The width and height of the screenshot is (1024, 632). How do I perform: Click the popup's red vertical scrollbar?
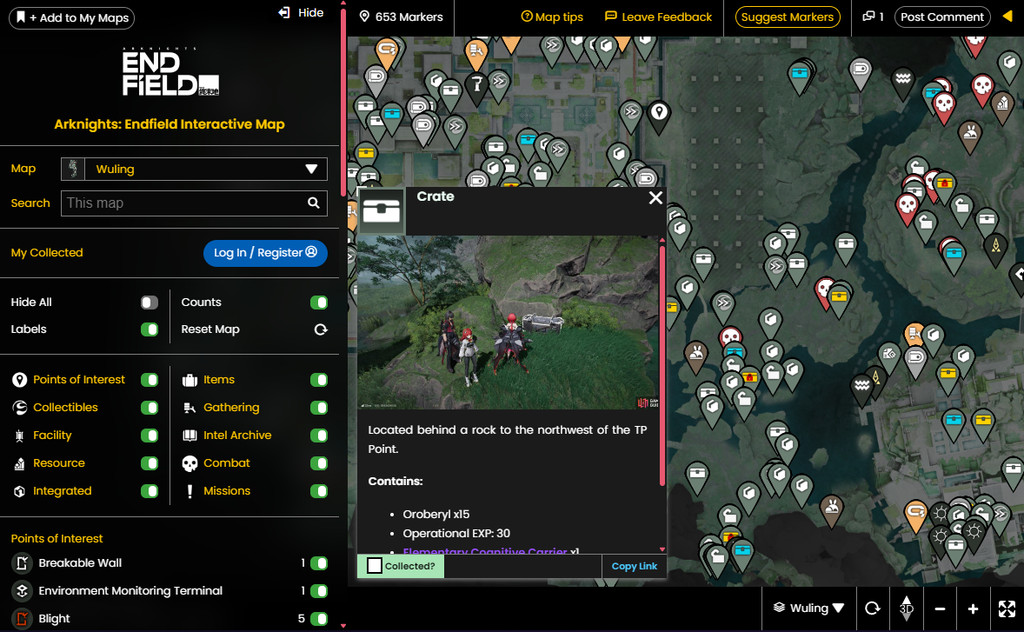(662, 366)
